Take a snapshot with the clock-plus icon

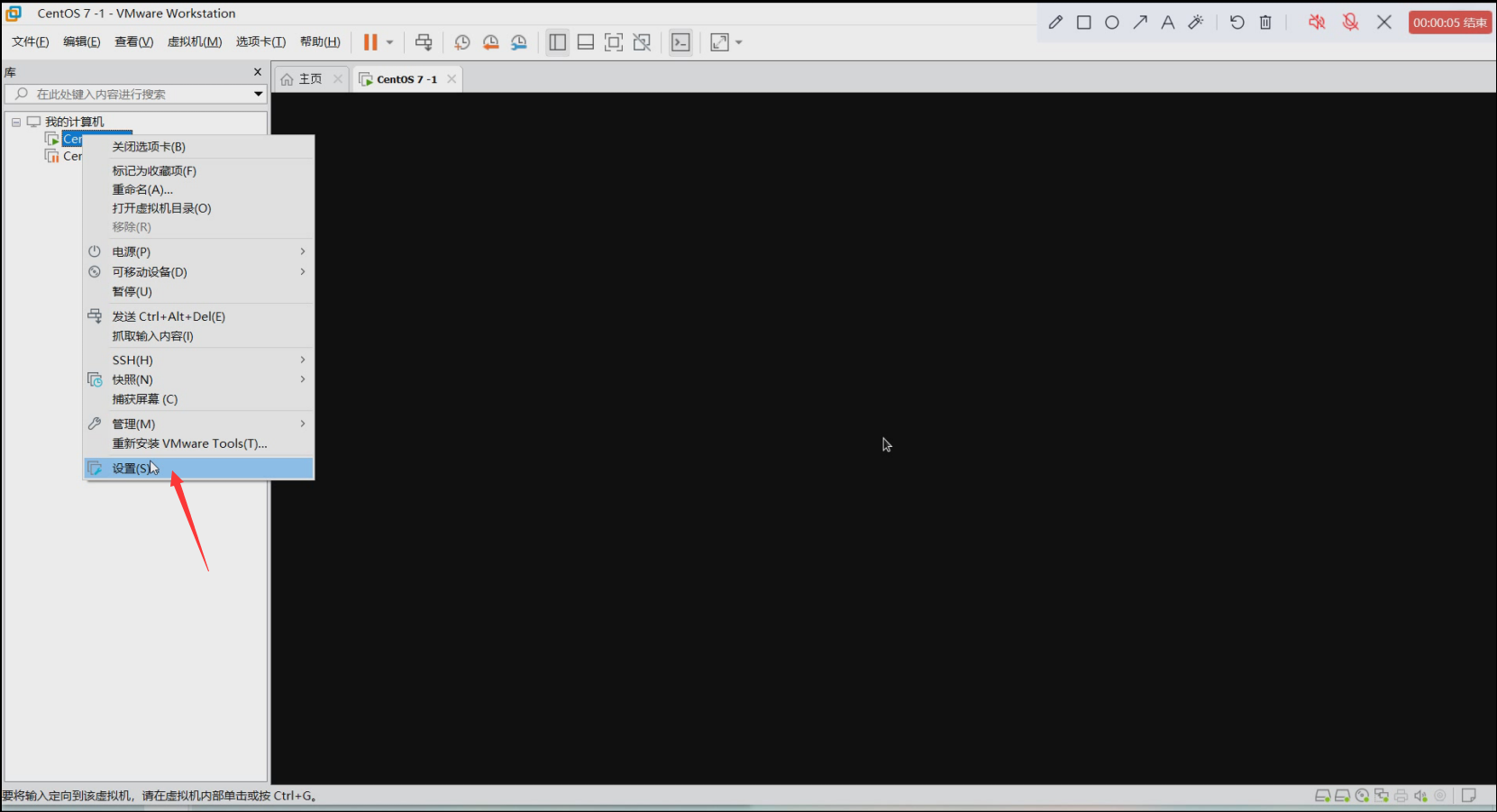(x=462, y=42)
